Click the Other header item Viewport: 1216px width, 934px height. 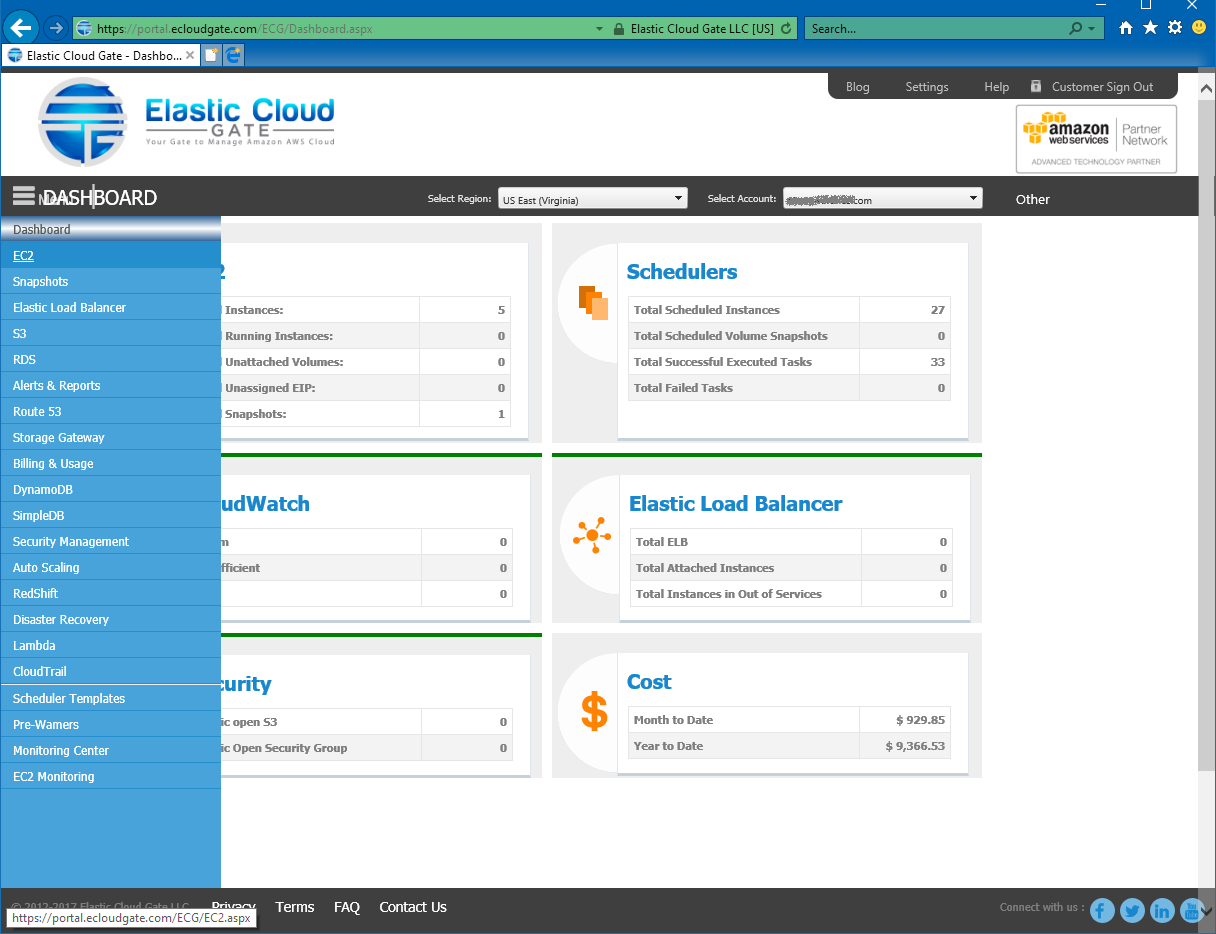[1033, 199]
